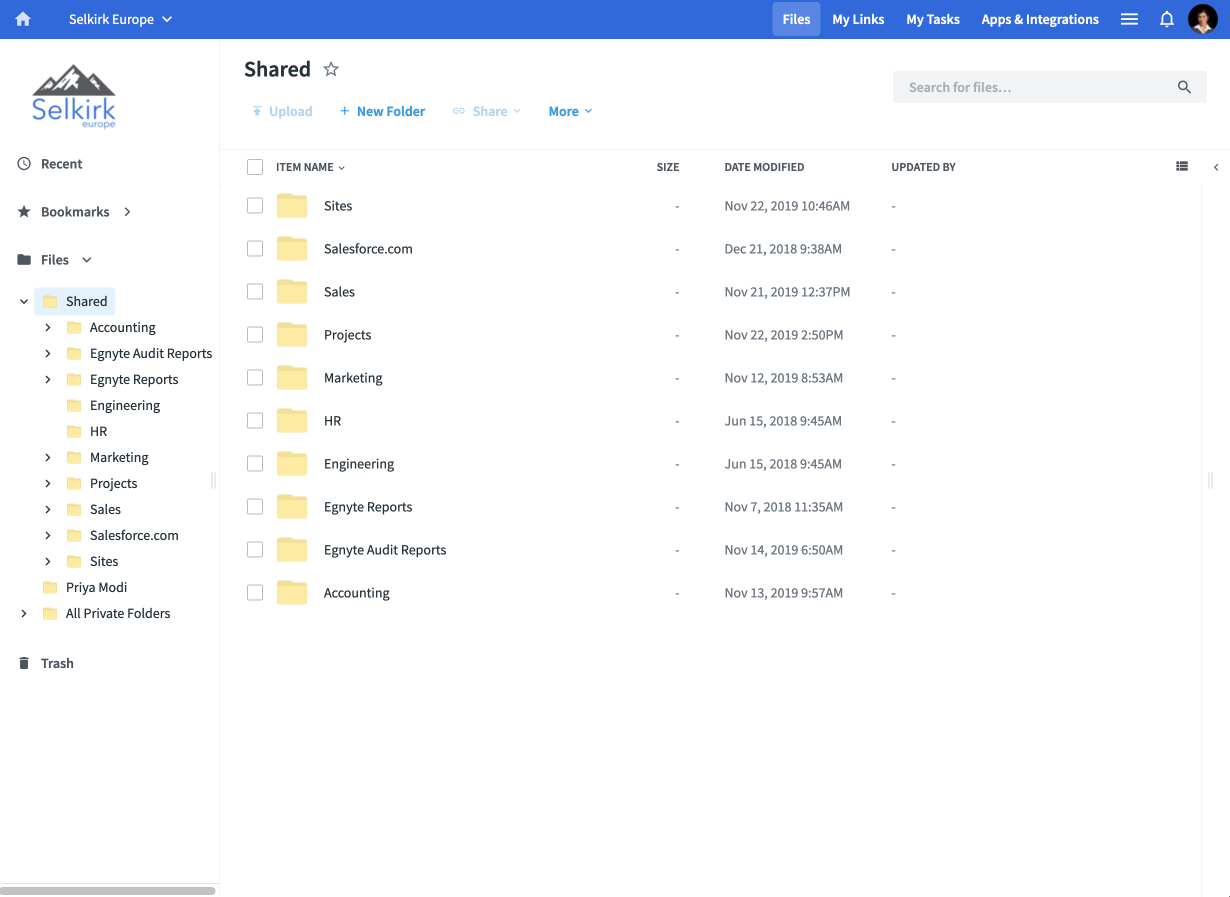Open the Egnyte Audit Reports folder name
This screenshot has height=897, width=1230.
(385, 550)
